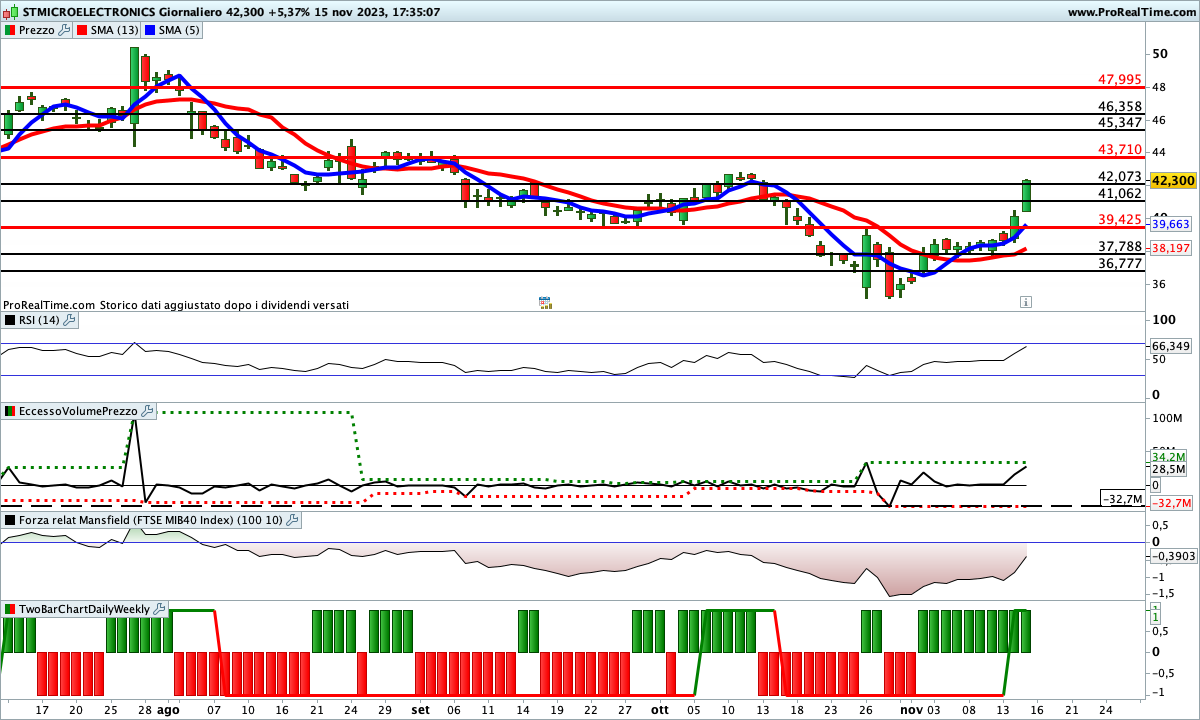
Task: Select the EccessoVolumePrezzo indicator label
Action: [79, 411]
